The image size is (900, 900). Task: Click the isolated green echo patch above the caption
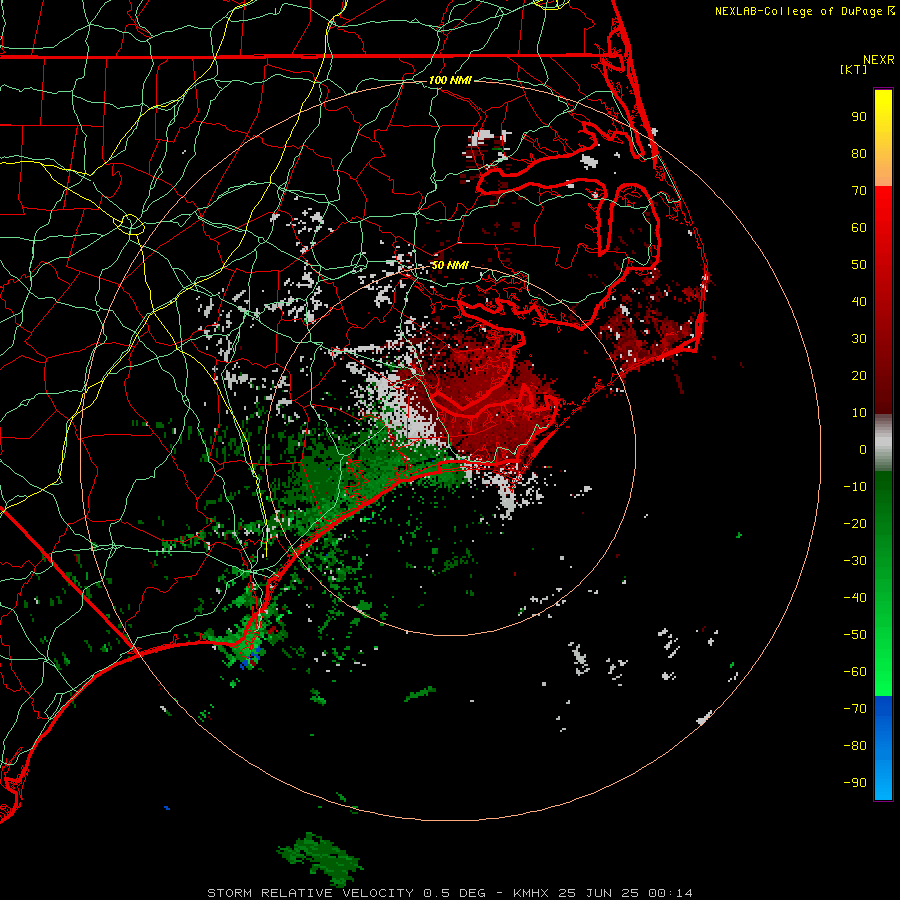(320, 858)
